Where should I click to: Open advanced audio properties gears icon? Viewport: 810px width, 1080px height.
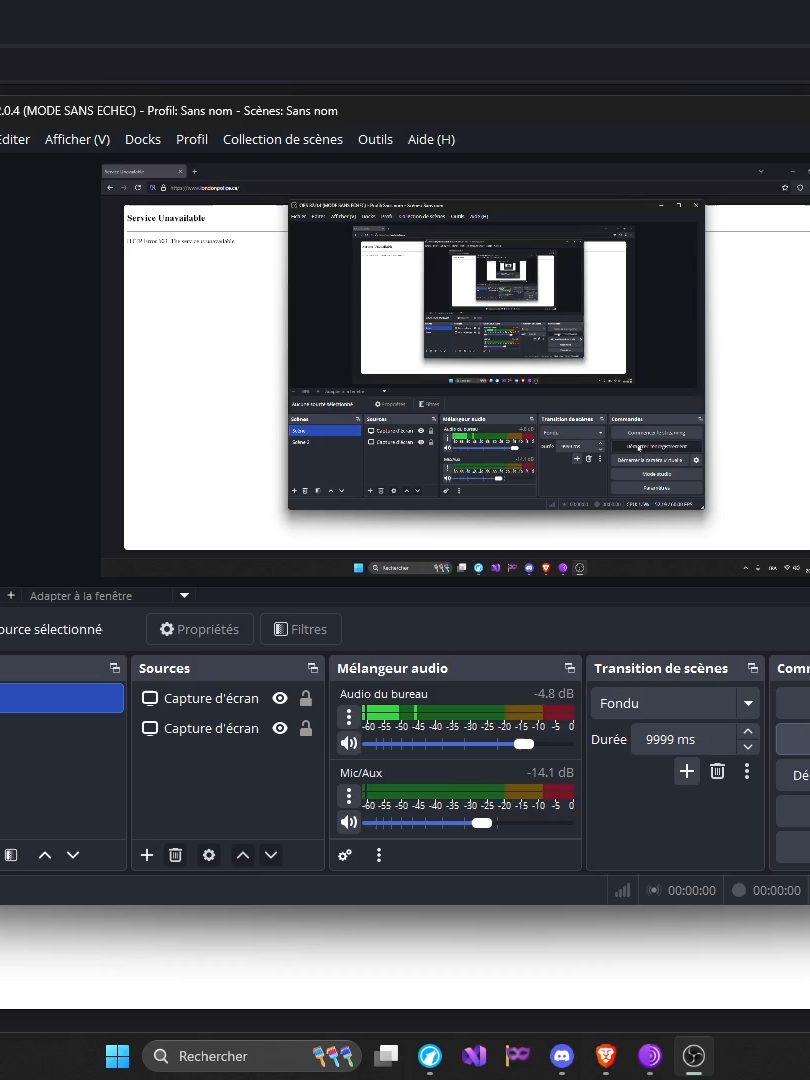(x=345, y=855)
